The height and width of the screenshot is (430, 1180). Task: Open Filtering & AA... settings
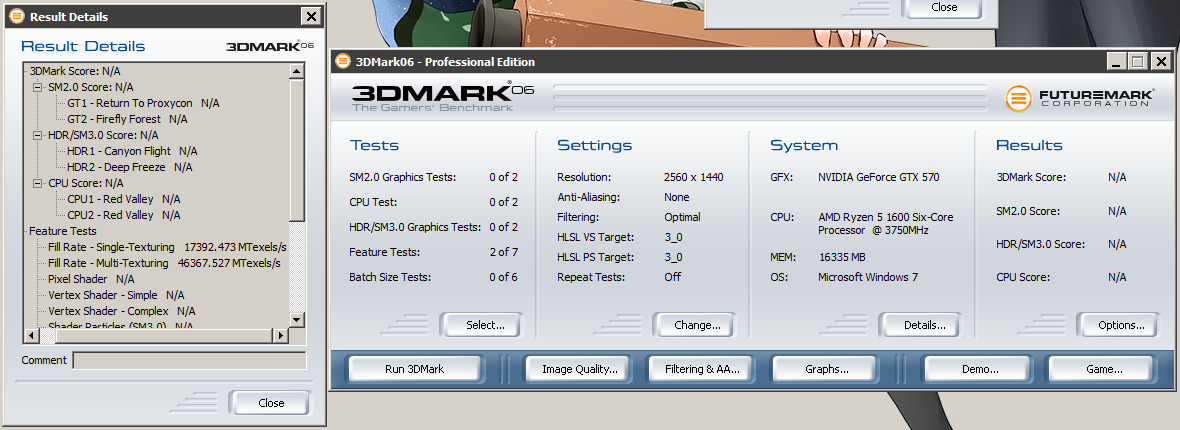point(702,369)
